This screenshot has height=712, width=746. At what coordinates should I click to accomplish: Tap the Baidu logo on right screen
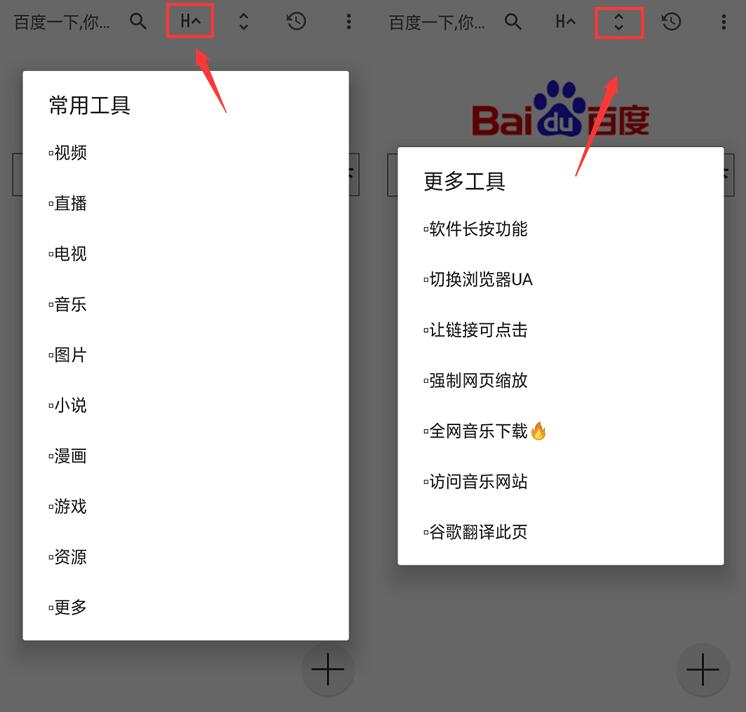(x=560, y=108)
